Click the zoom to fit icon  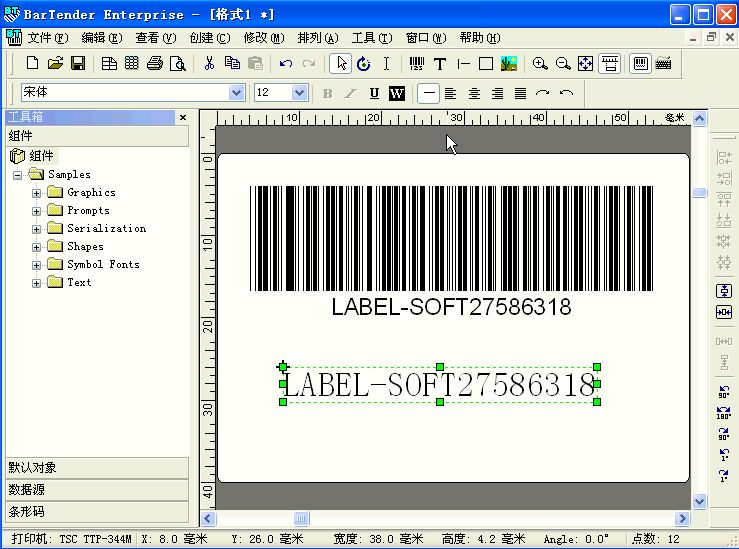coord(585,63)
